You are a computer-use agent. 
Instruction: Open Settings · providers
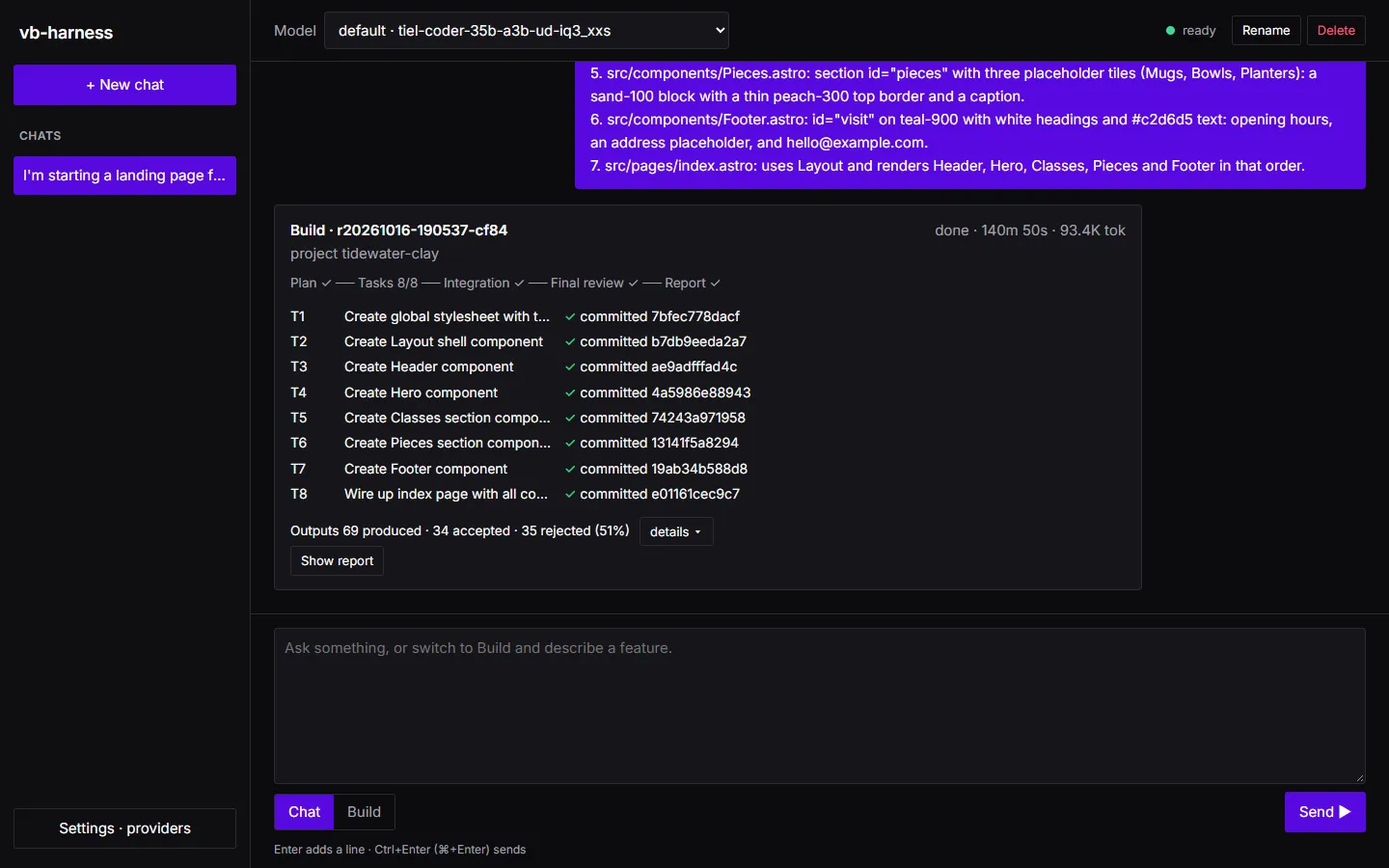[124, 828]
